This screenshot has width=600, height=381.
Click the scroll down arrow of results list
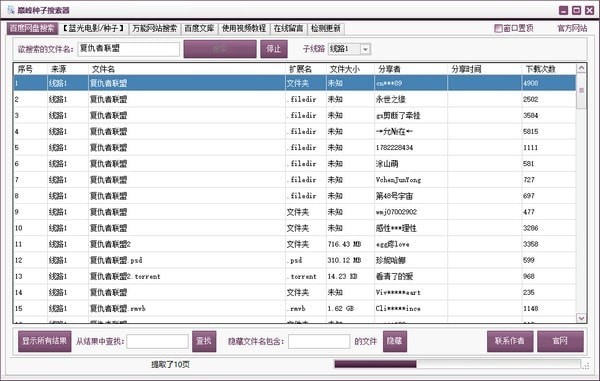(581, 318)
